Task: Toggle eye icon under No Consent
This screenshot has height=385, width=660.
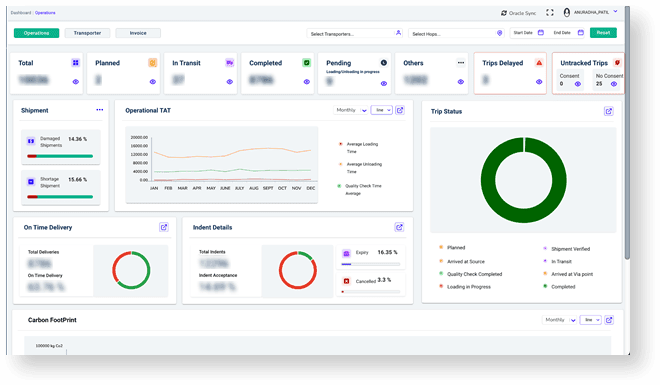Action: point(614,84)
